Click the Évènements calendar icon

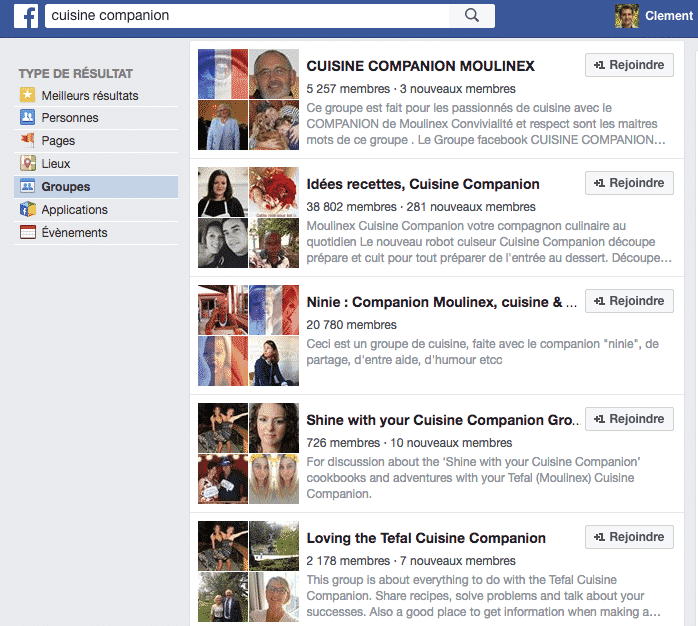28,233
